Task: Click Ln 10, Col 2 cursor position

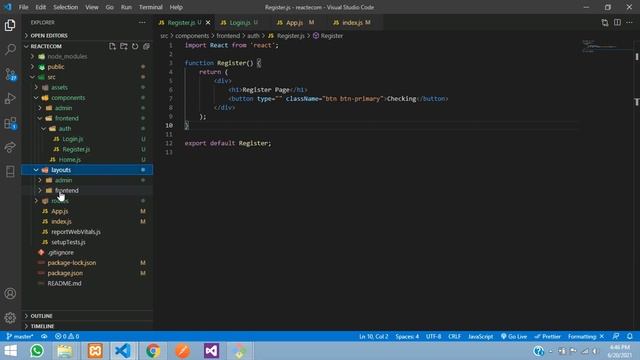Action: [373, 336]
